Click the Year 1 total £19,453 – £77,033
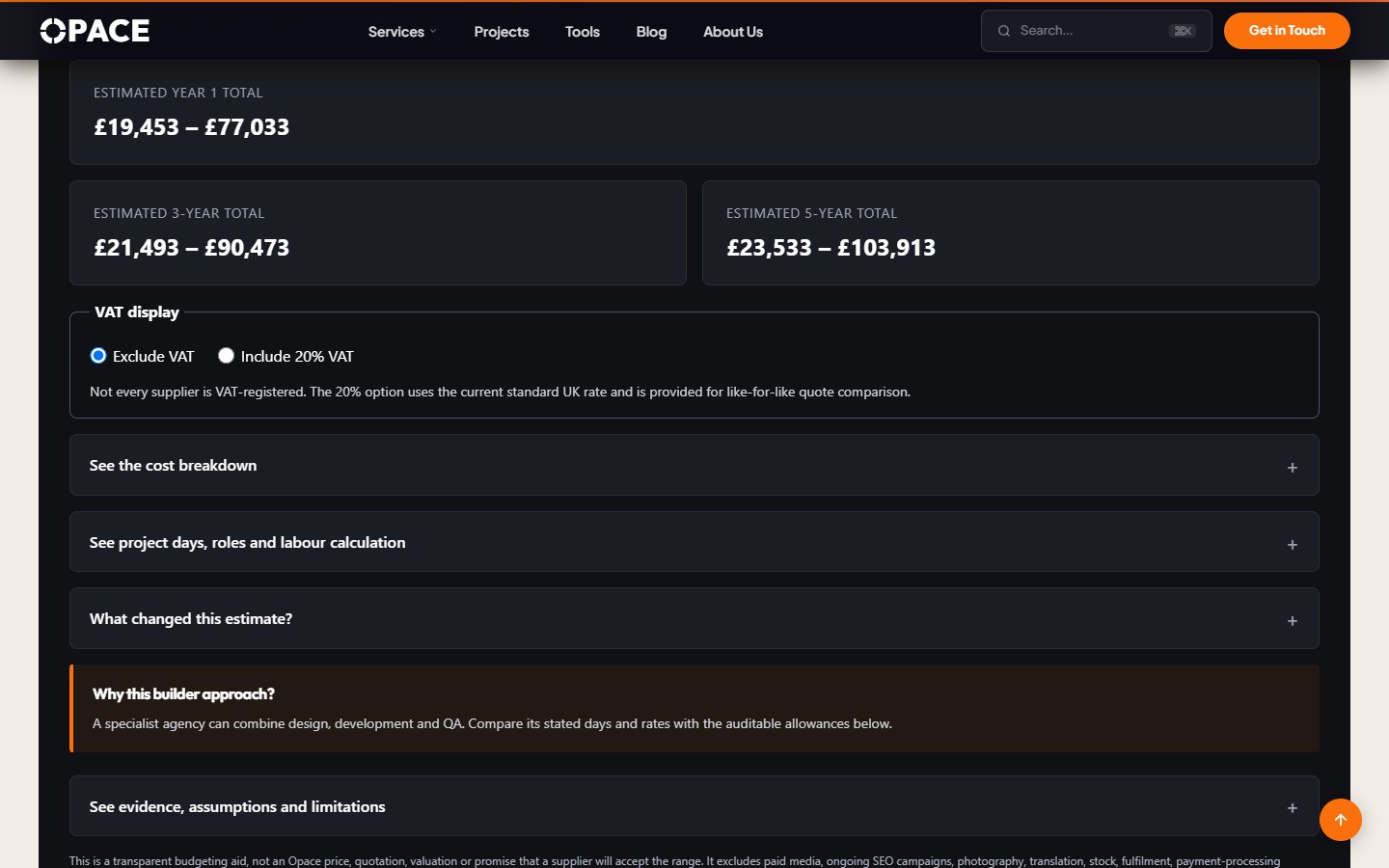Screen dimensions: 1389x868 pyautogui.click(x=192, y=127)
